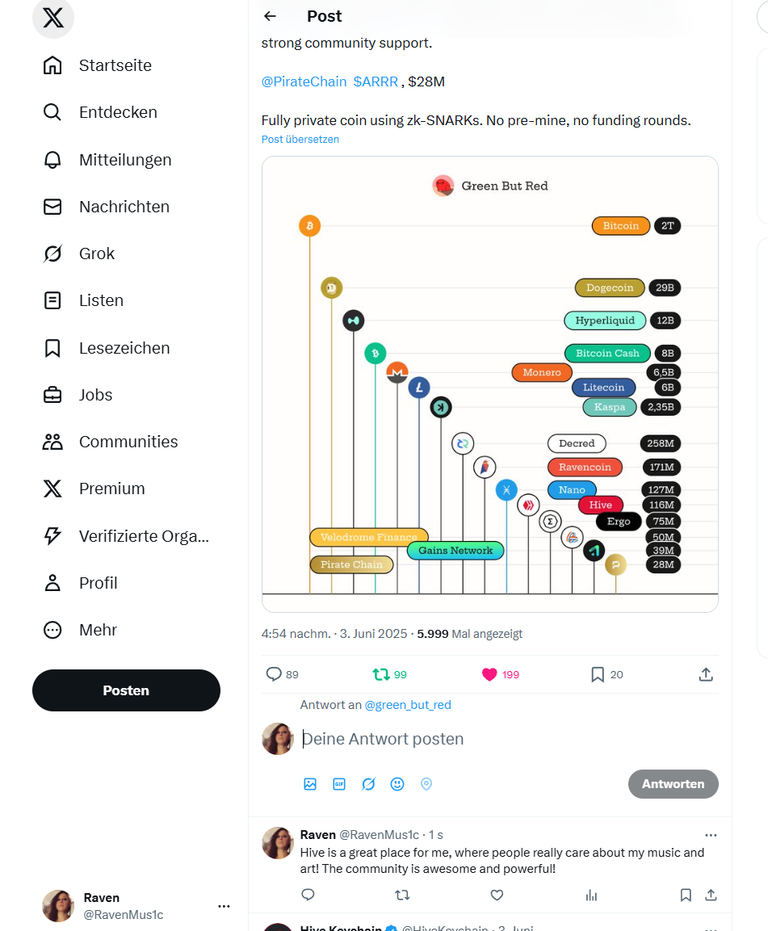Open the emoji picker in the reply composer
This screenshot has height=931, width=768.
[397, 784]
